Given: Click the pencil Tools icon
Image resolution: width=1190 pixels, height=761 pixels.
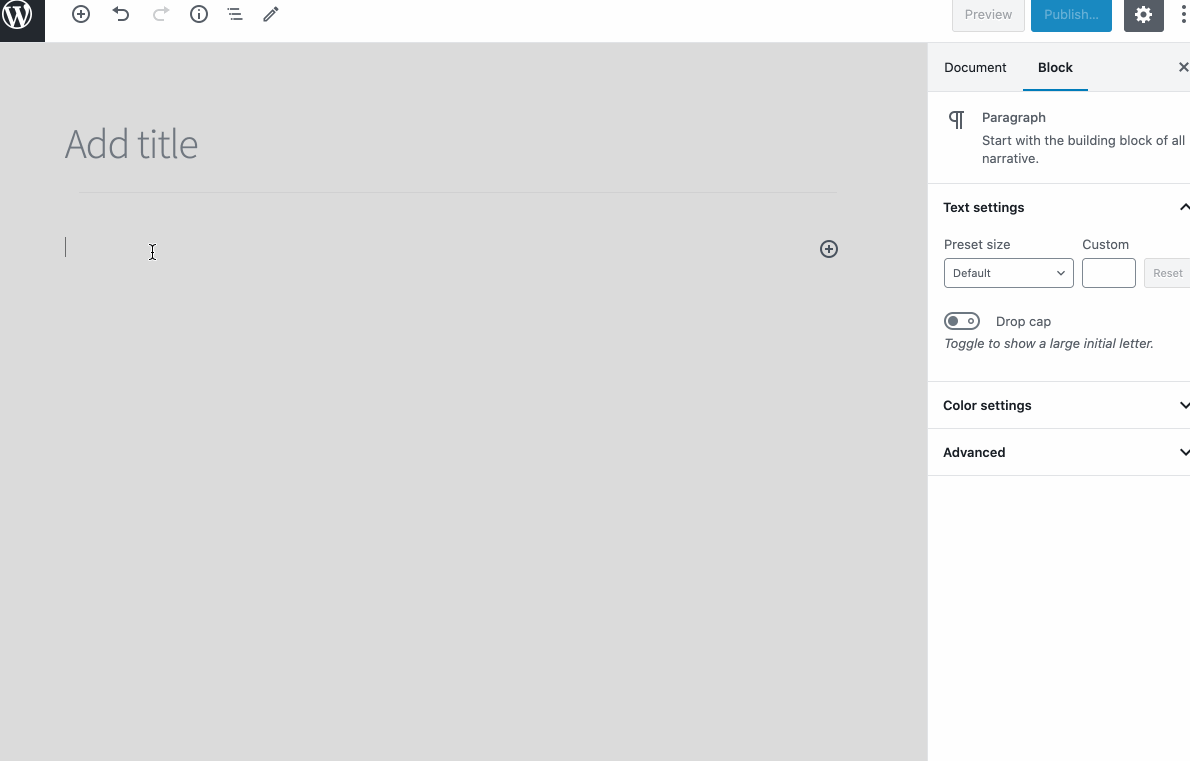Looking at the screenshot, I should [271, 14].
